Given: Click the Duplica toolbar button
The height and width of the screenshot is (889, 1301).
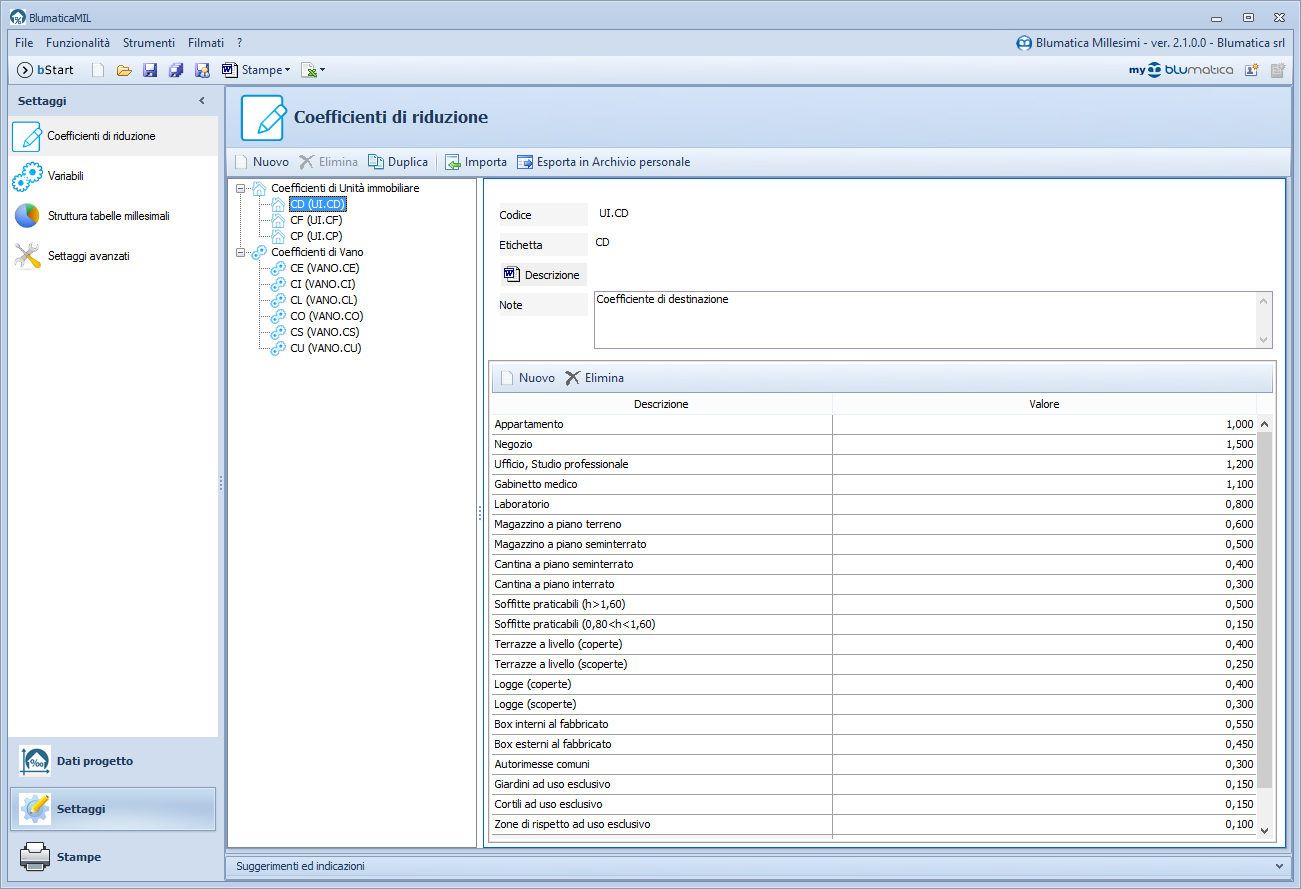Looking at the screenshot, I should click(x=398, y=162).
